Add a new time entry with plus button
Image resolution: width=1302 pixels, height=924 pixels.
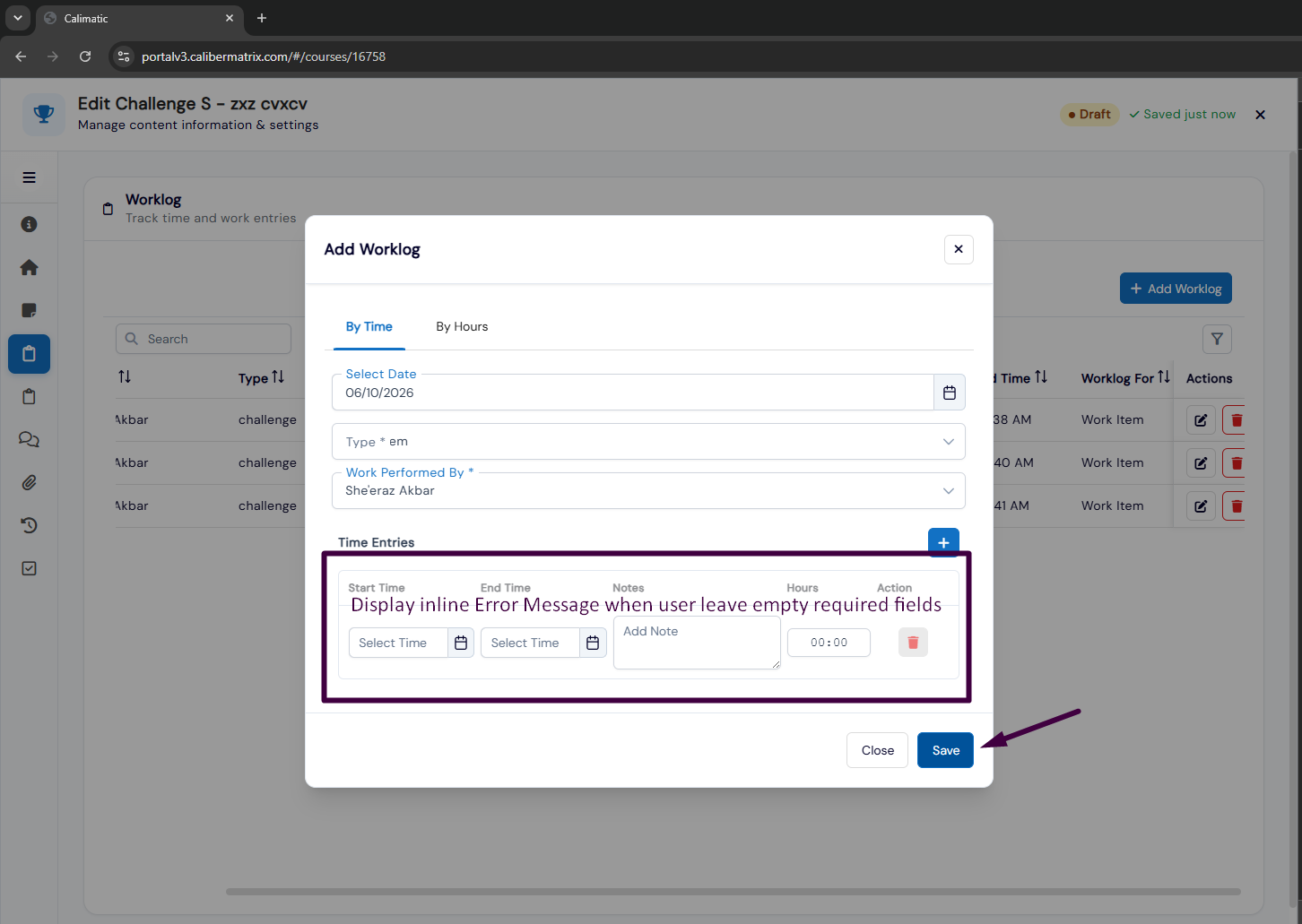coord(943,542)
